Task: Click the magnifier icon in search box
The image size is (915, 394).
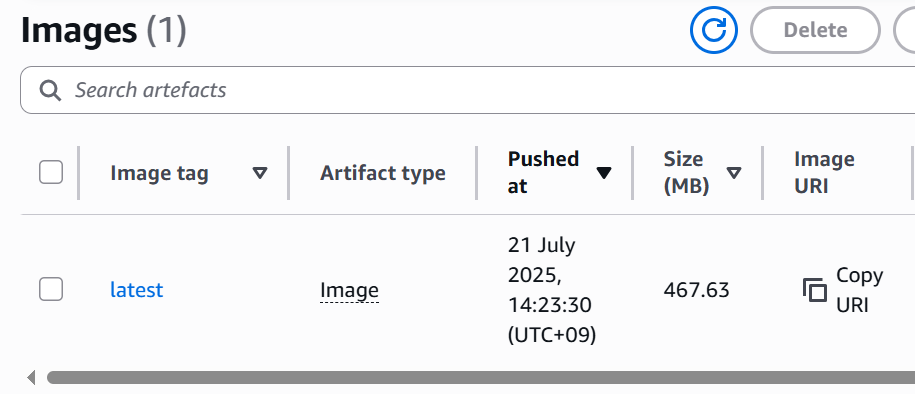Action: (50, 90)
